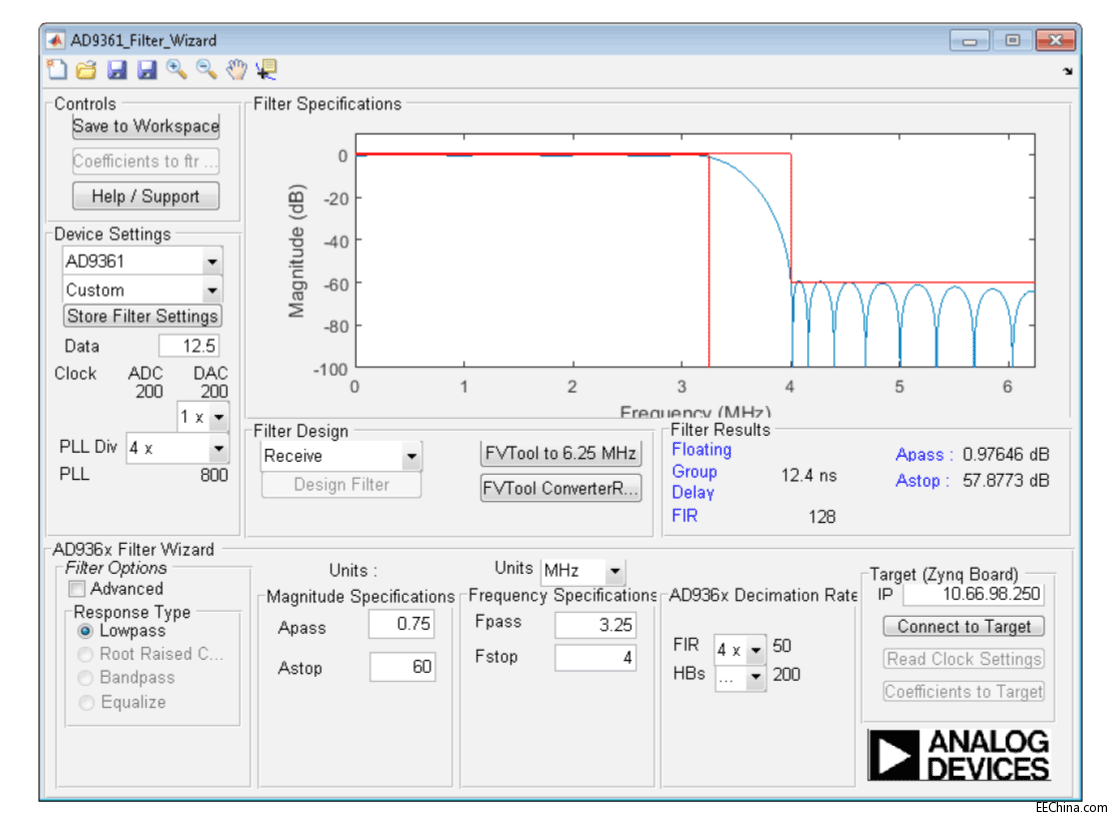Click the Apass 0.75 input field
The width and height of the screenshot is (1114, 821).
pyautogui.click(x=401, y=624)
